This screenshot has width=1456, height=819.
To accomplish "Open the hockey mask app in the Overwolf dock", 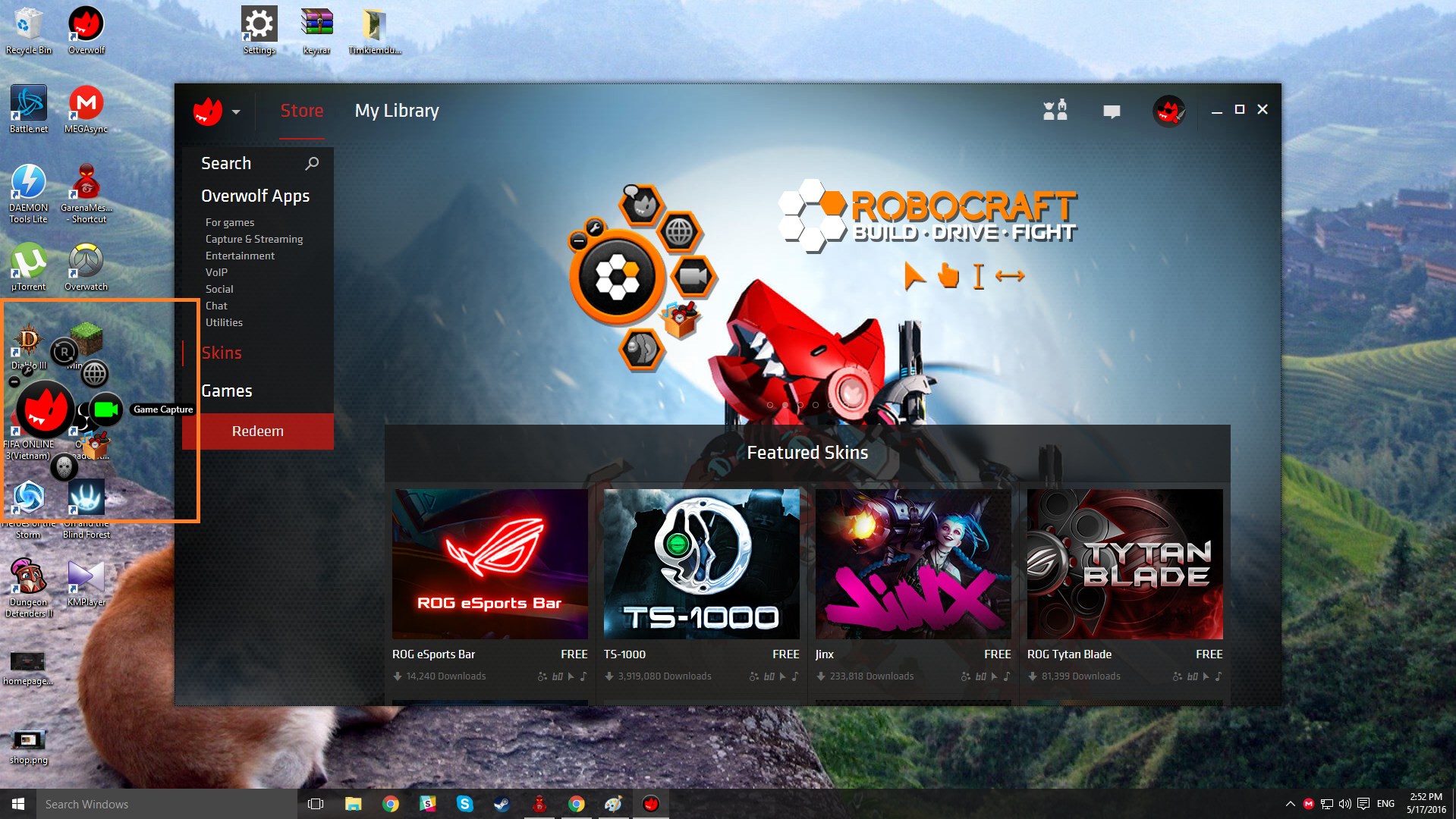I will [x=64, y=466].
